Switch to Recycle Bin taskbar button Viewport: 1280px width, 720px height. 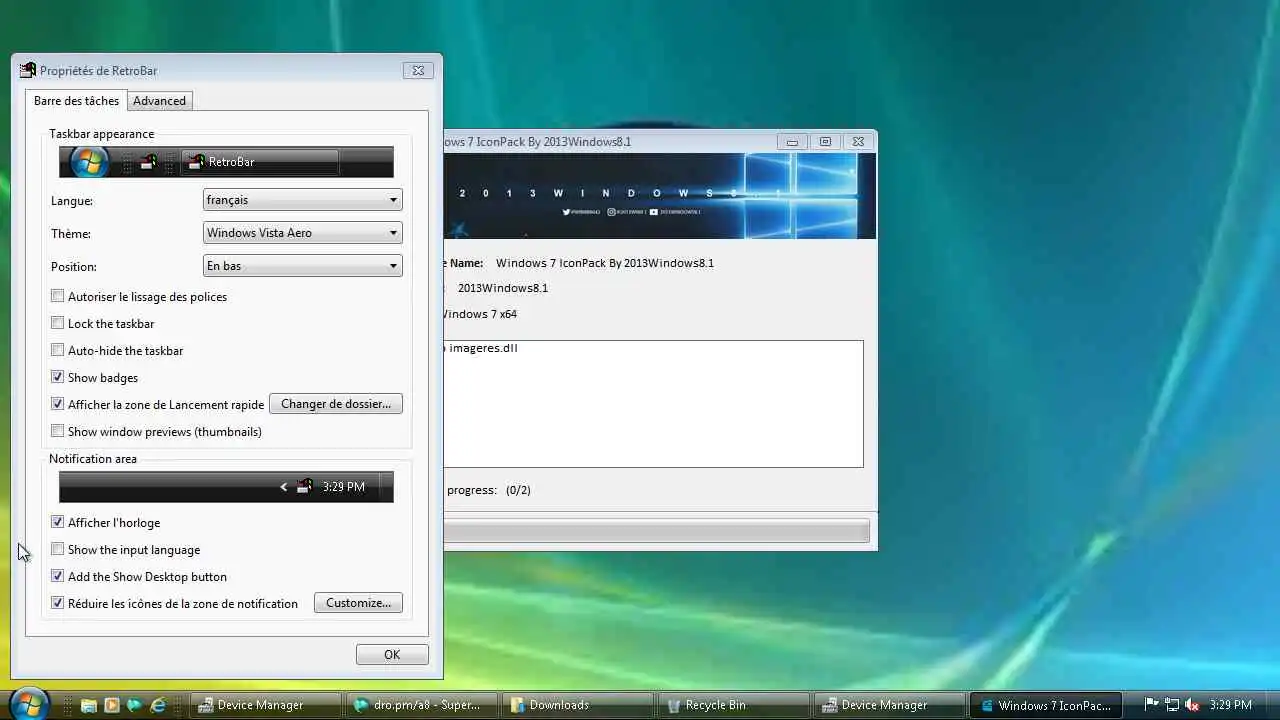click(x=732, y=705)
